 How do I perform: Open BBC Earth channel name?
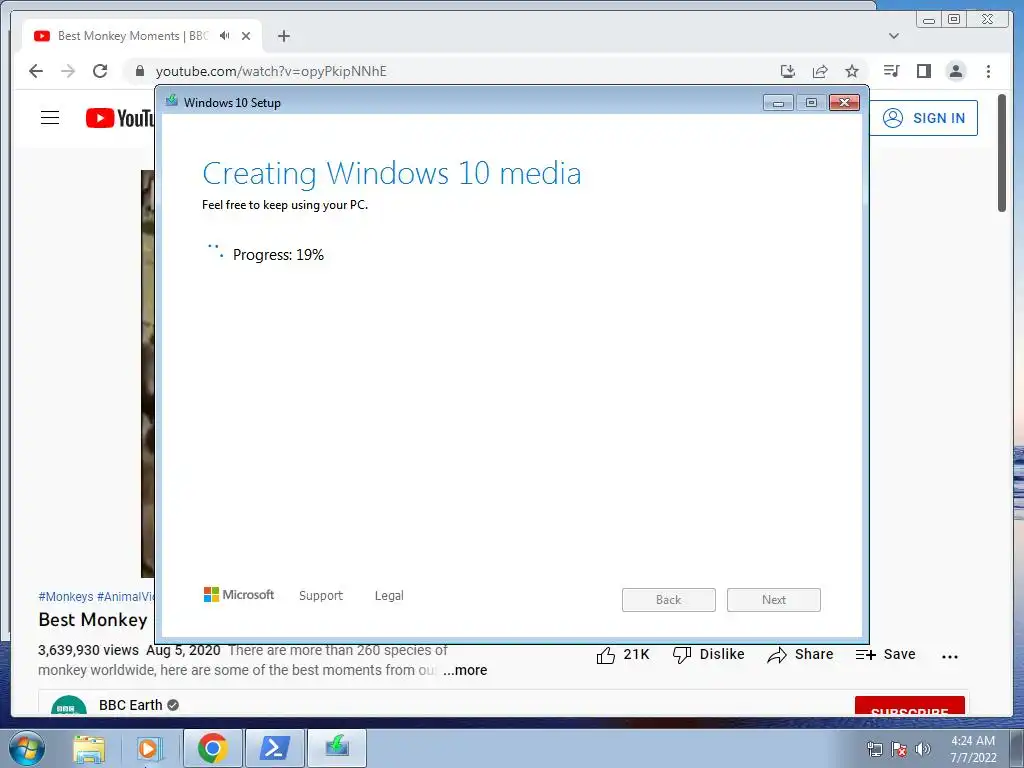[131, 705]
